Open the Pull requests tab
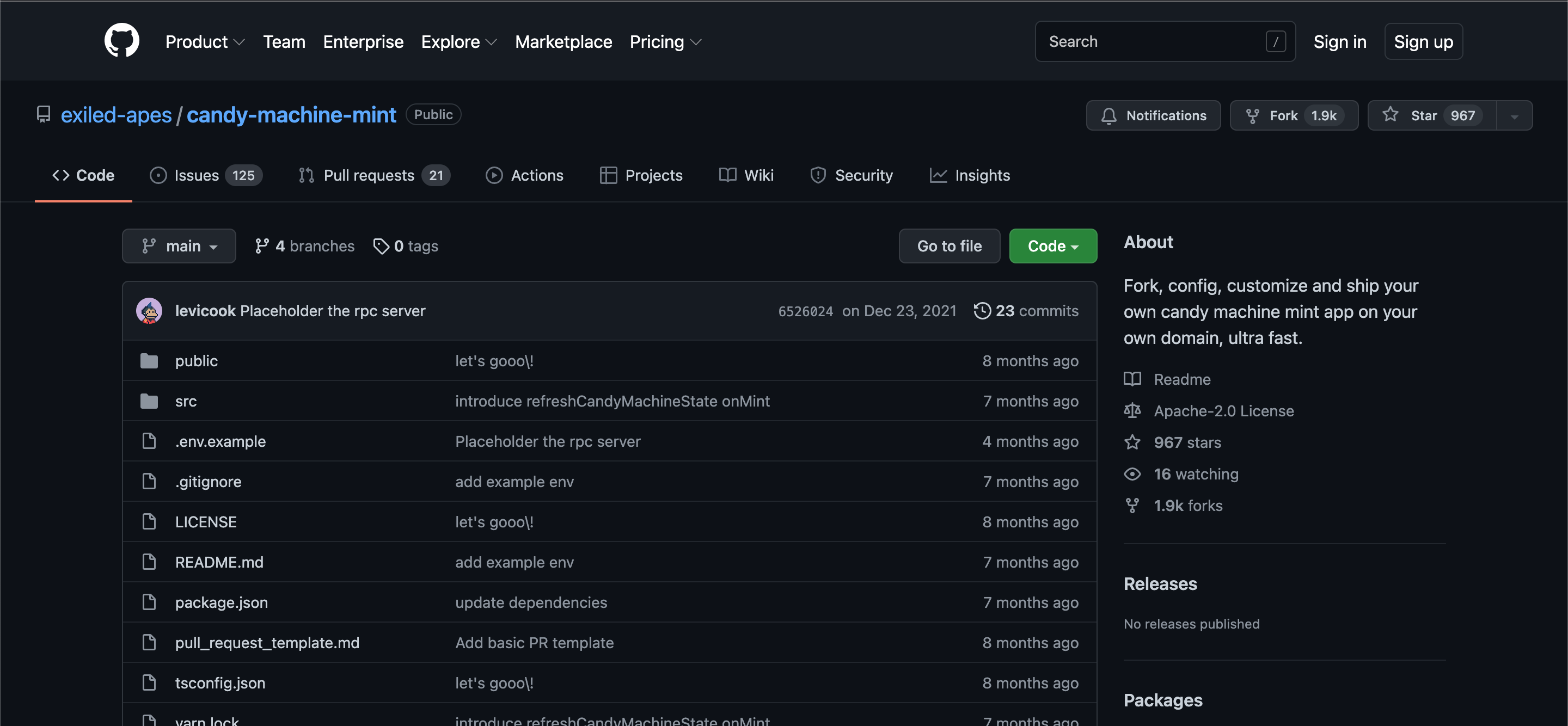Screen dimensions: 1568x726 tap(373, 175)
